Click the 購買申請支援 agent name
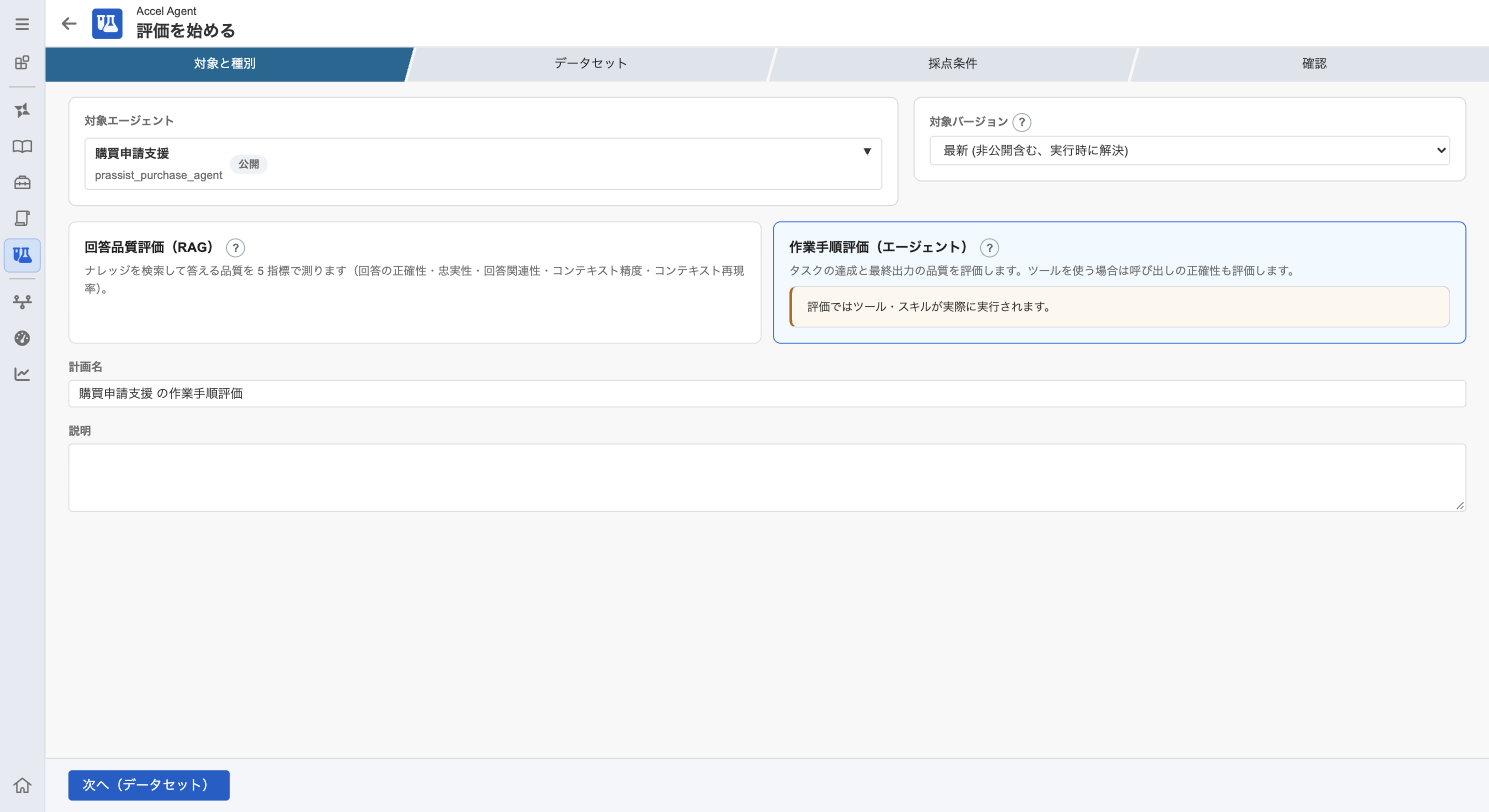The width and height of the screenshot is (1489, 812). (132, 153)
